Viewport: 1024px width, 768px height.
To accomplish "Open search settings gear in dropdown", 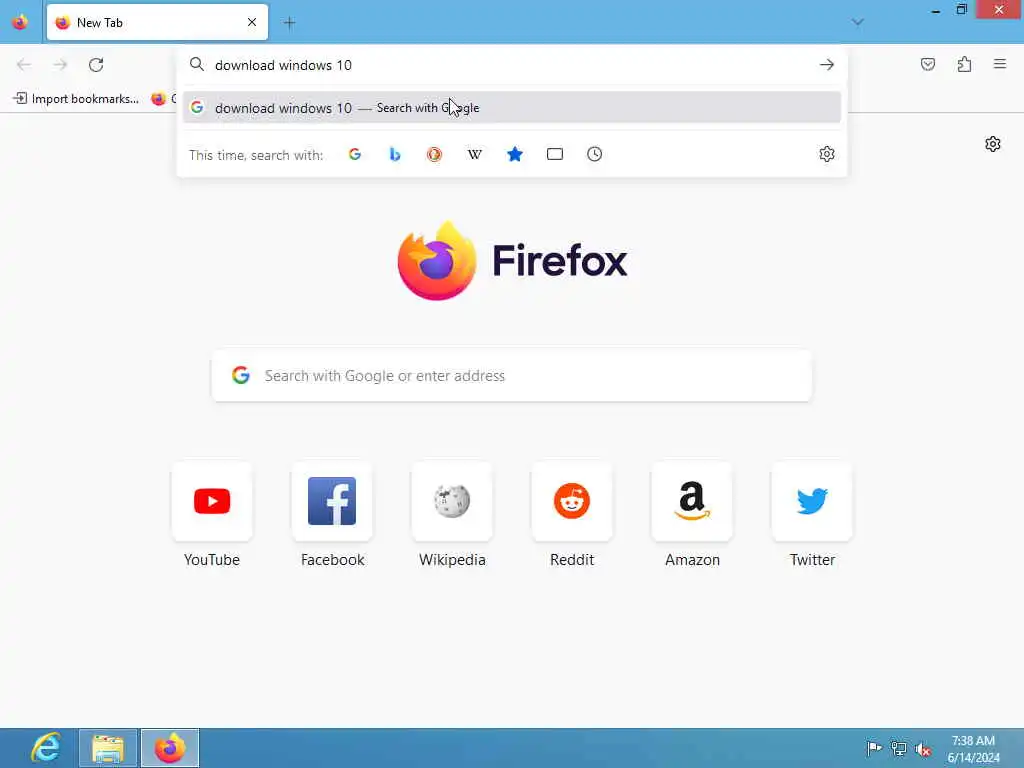I will click(827, 154).
